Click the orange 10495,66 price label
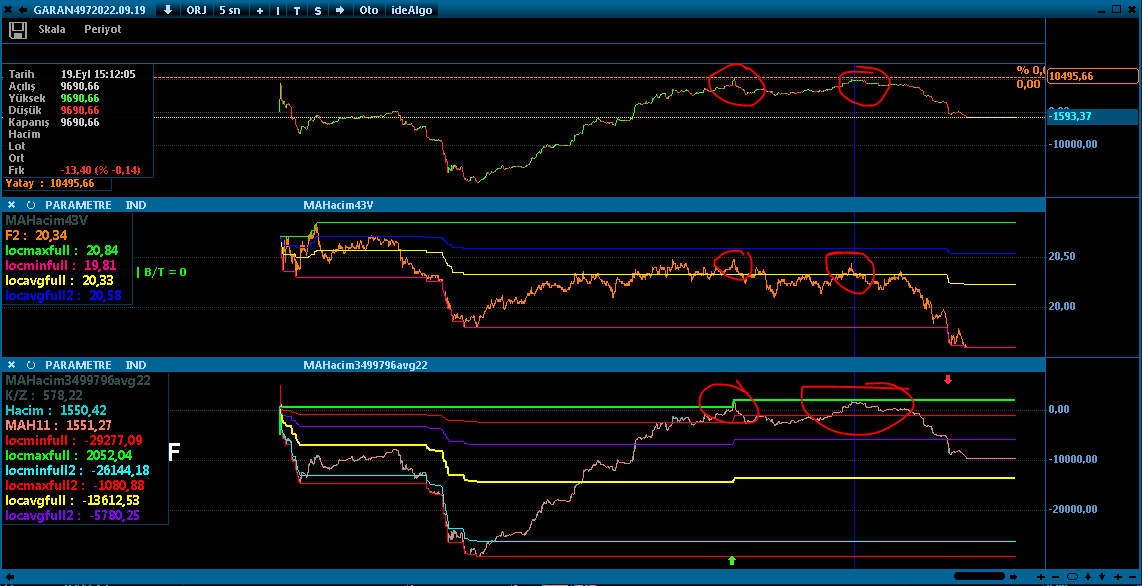This screenshot has height=586, width=1142. 1092,76
